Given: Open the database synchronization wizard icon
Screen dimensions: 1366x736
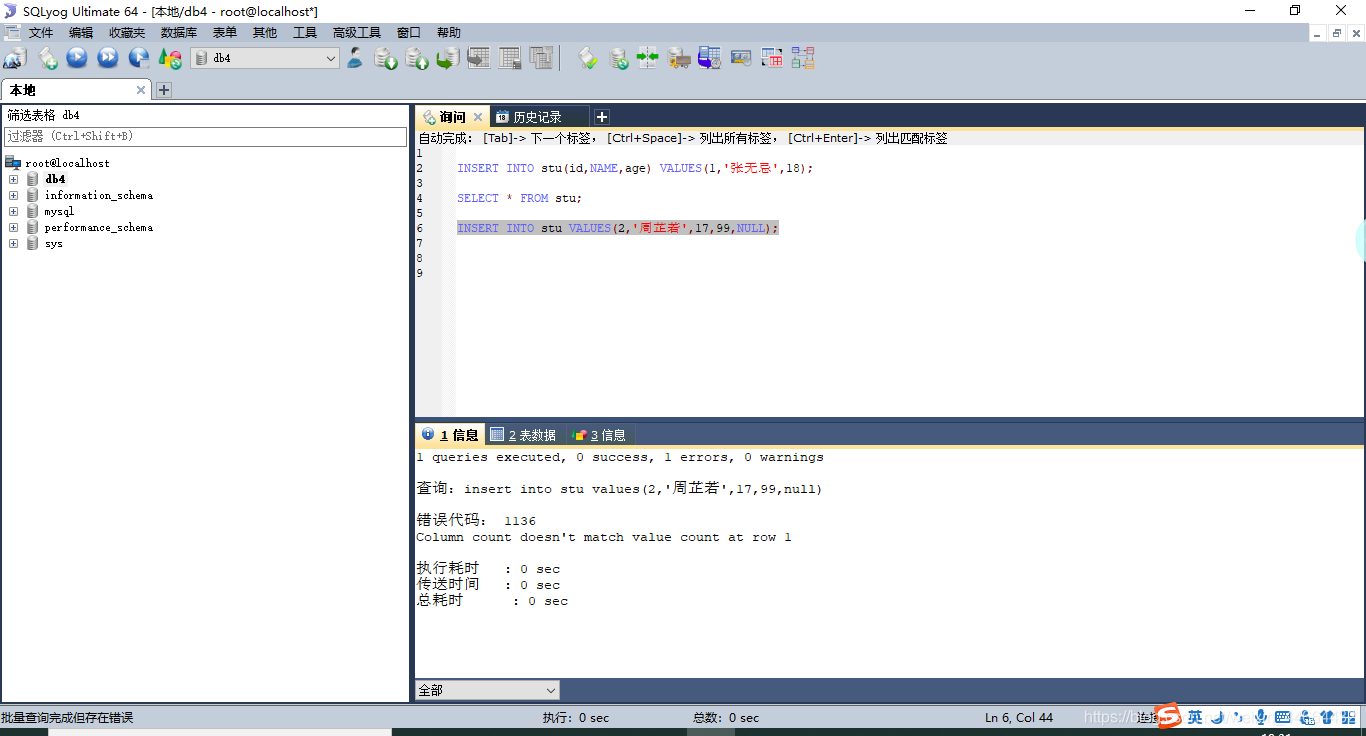Looking at the screenshot, I should tap(619, 58).
